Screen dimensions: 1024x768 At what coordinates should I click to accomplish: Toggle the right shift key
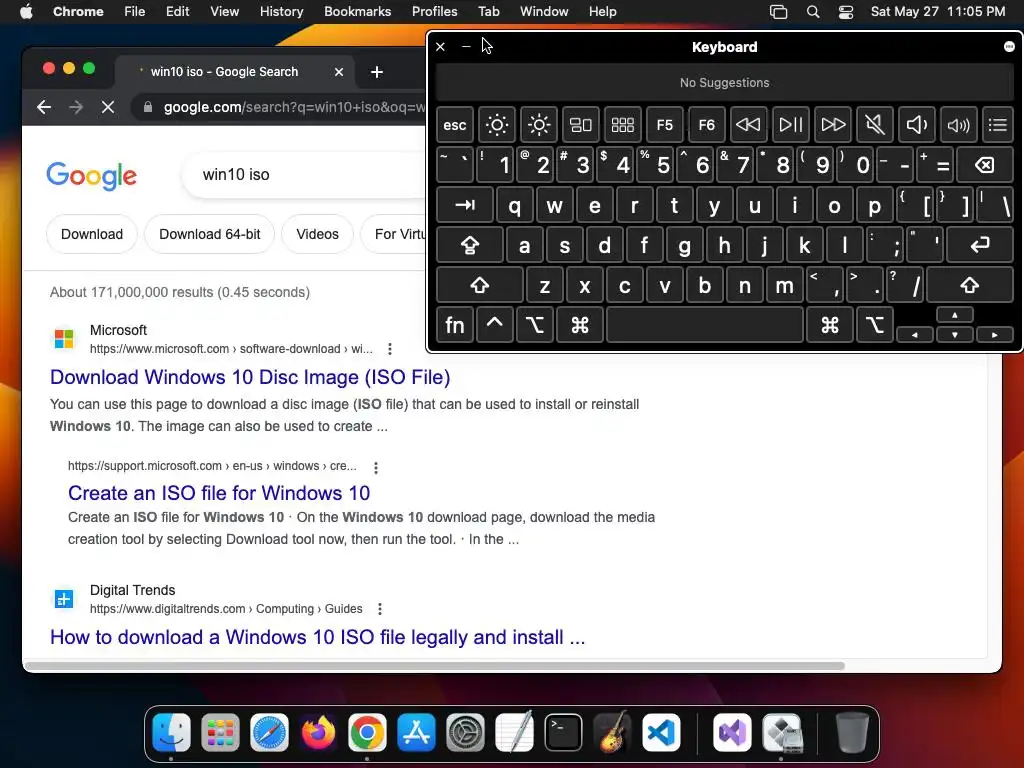(970, 285)
